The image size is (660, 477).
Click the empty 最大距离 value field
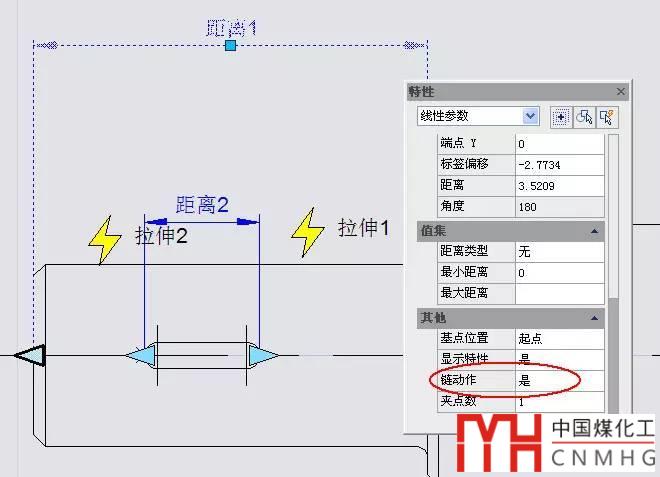pyautogui.click(x=560, y=293)
